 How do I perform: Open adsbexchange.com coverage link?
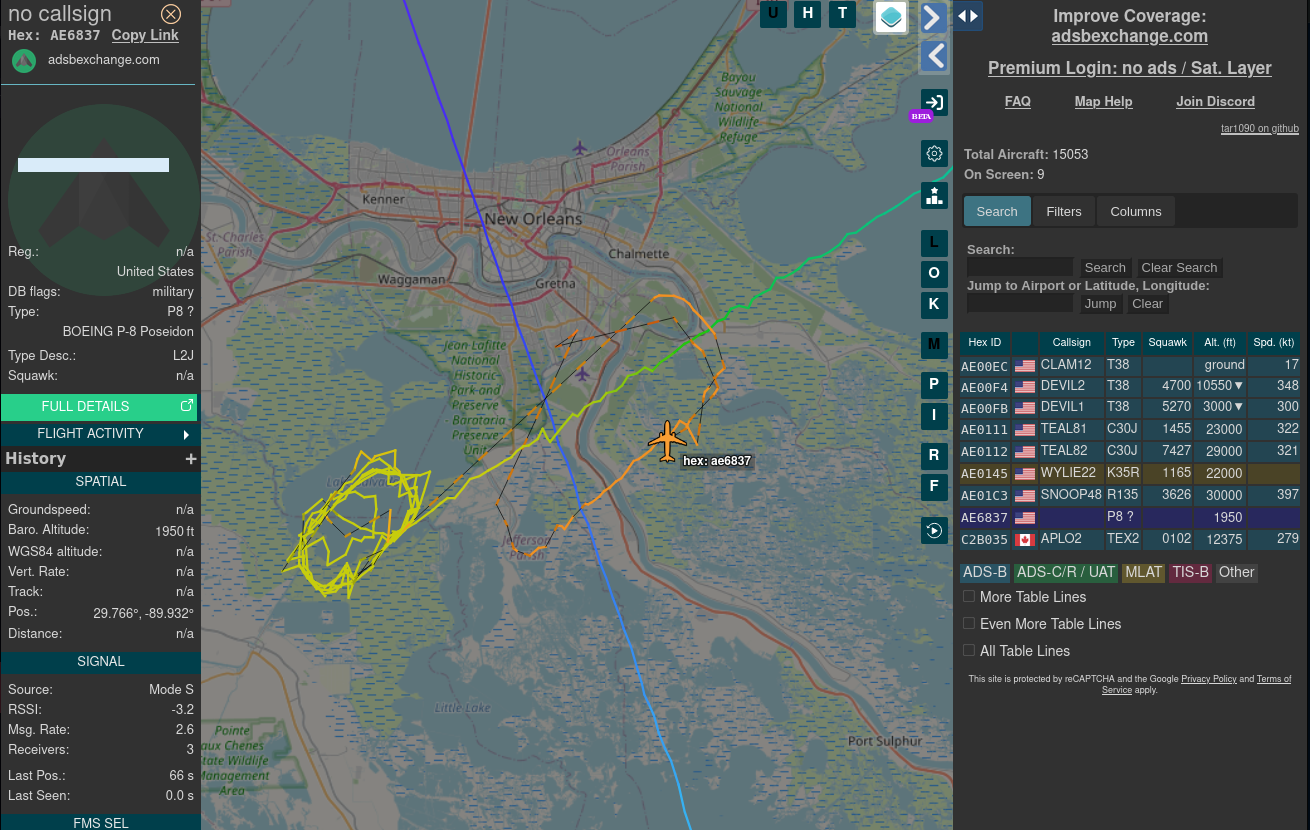coord(1130,36)
